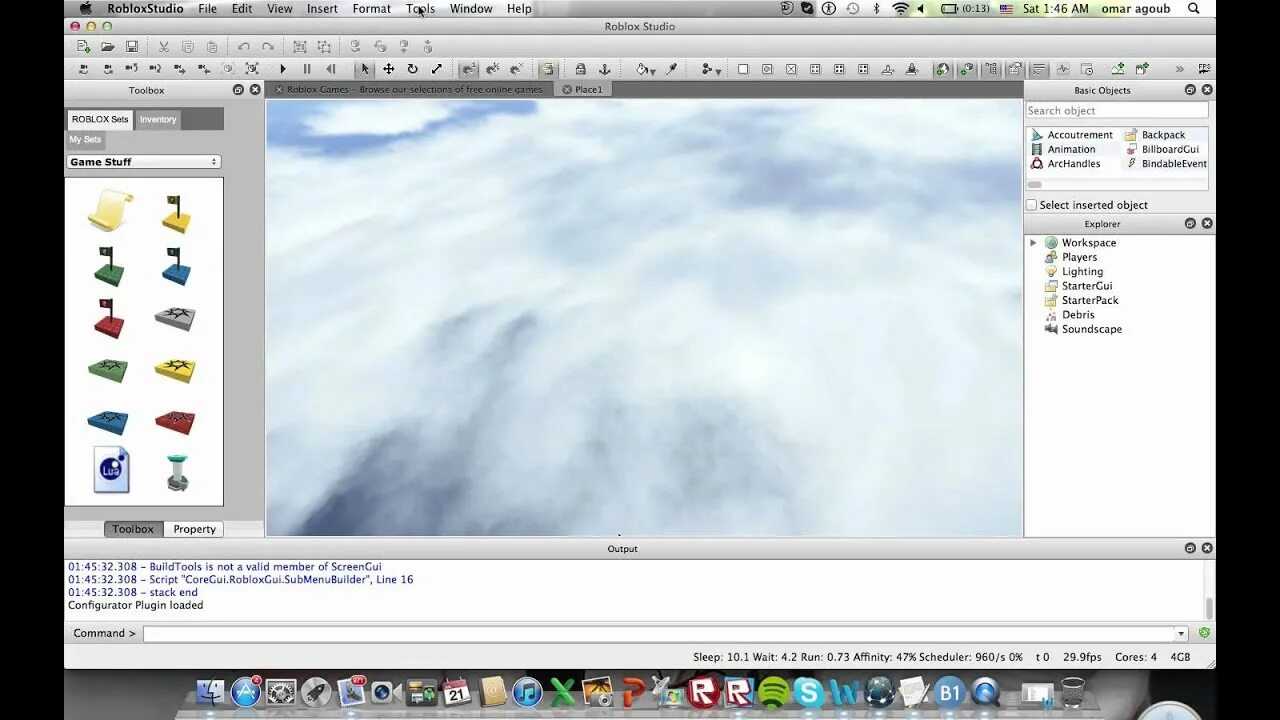Select the Hinge surface tool icon
Viewport: 1280px width, 720px height.
click(888, 69)
